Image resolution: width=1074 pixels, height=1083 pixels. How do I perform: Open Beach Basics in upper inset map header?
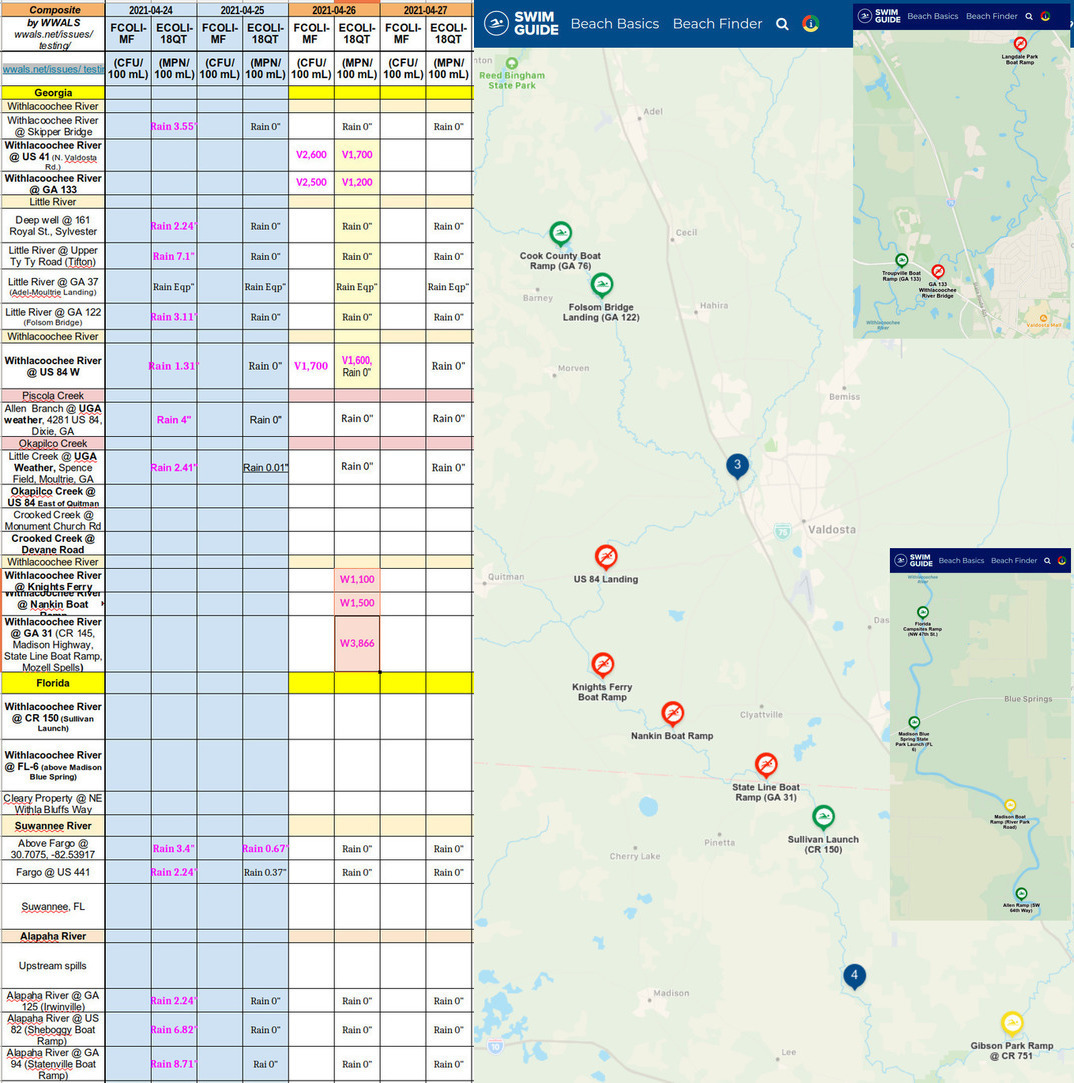932,16
